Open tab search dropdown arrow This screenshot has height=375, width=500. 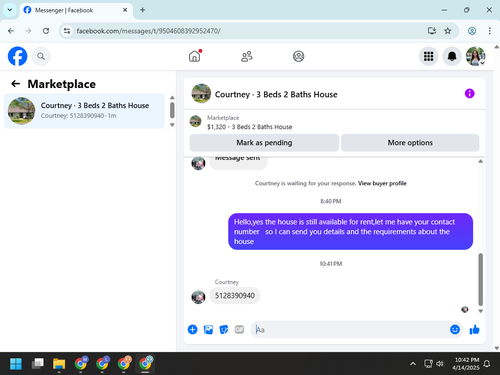tap(10, 10)
